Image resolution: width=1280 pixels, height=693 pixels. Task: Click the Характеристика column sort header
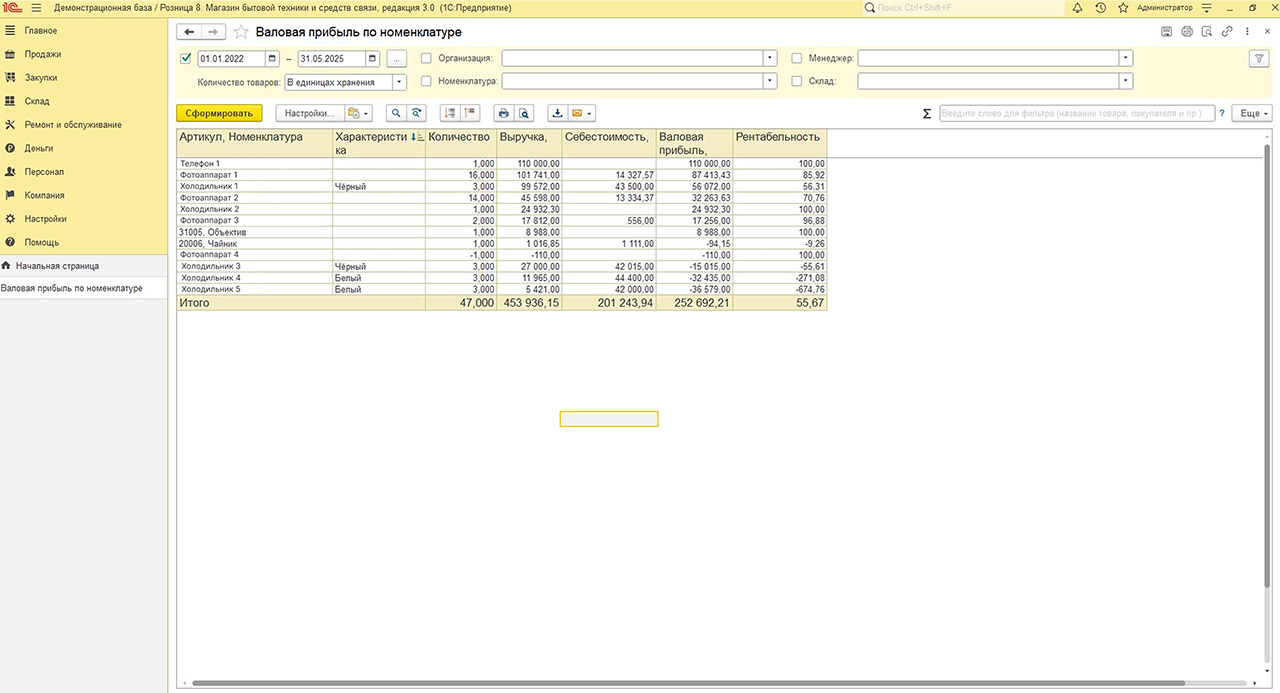point(379,143)
